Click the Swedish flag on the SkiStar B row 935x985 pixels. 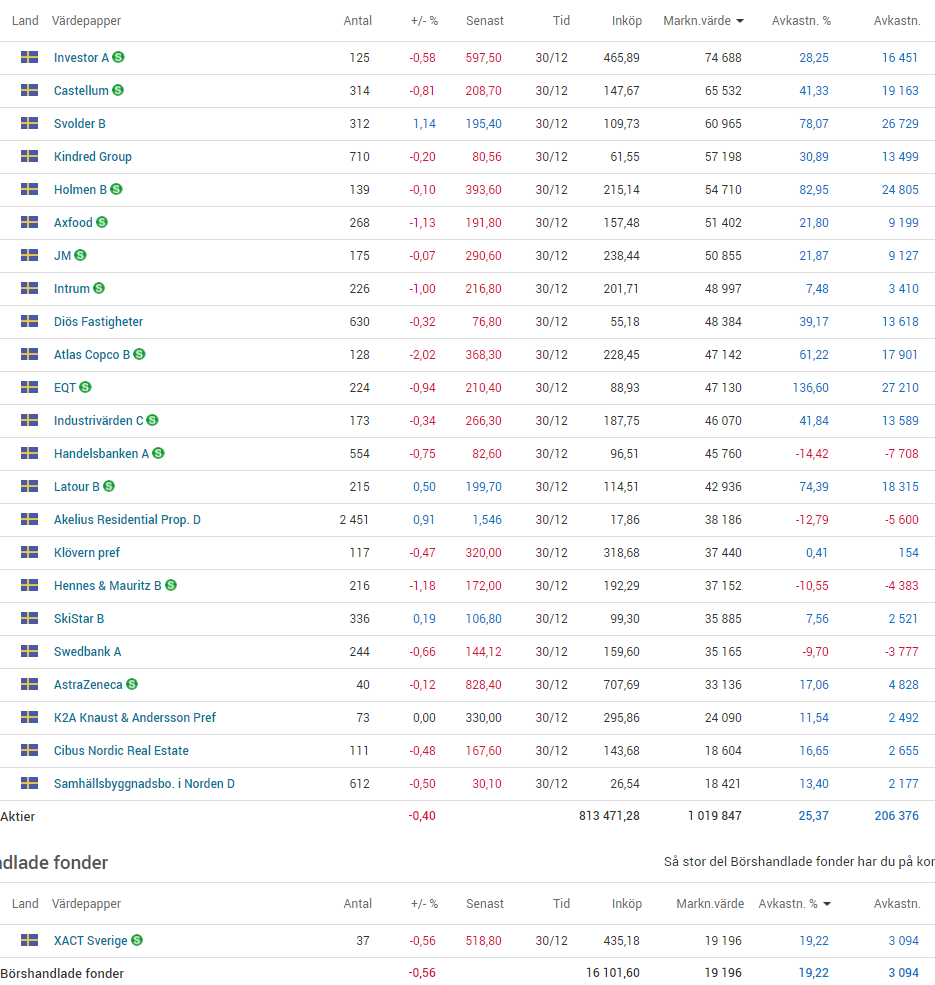(x=30, y=618)
